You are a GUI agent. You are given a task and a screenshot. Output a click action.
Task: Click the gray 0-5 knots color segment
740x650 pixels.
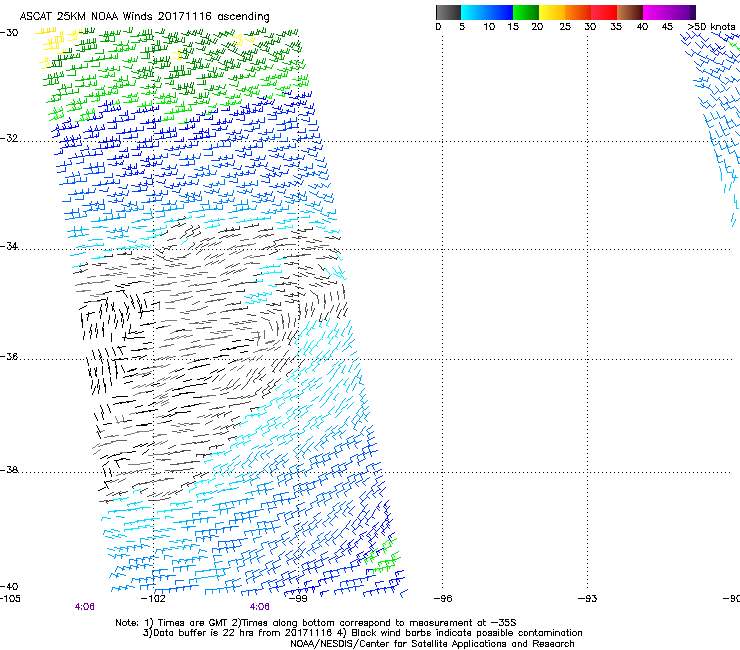[448, 12]
